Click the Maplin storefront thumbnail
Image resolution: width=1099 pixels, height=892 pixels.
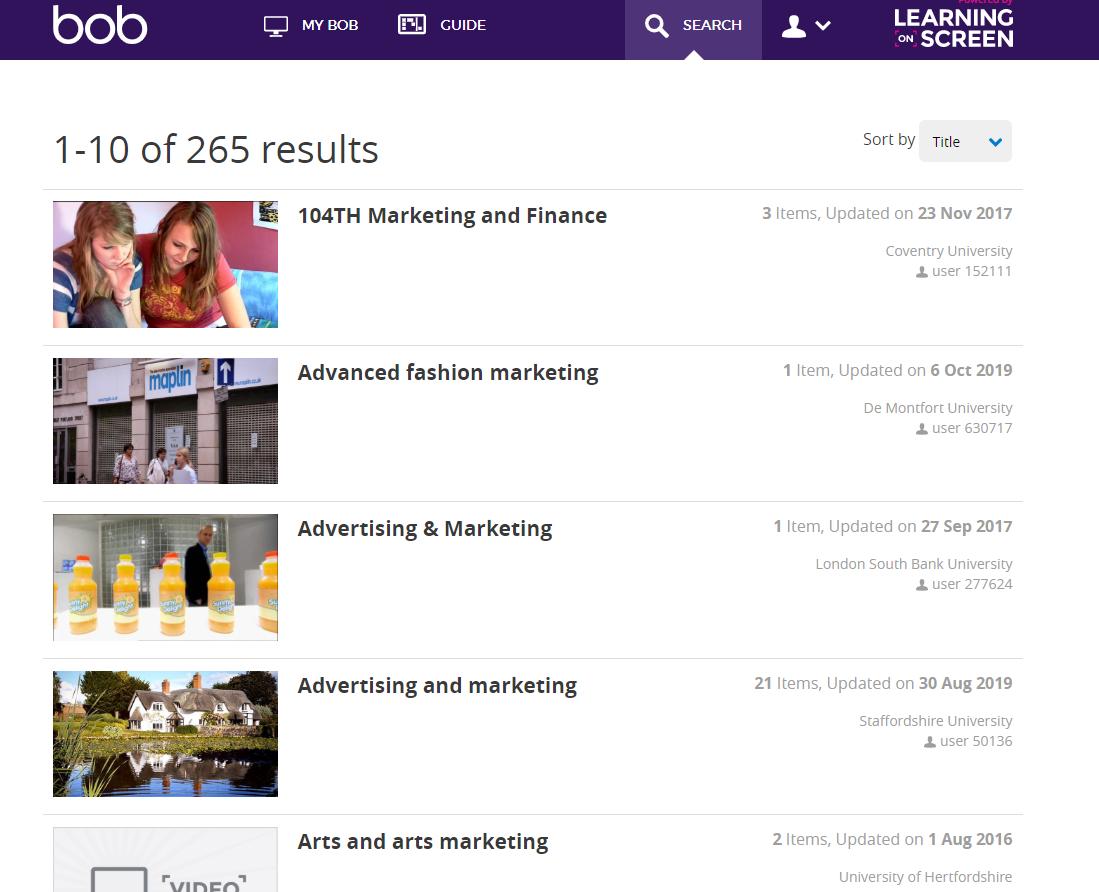(x=165, y=420)
